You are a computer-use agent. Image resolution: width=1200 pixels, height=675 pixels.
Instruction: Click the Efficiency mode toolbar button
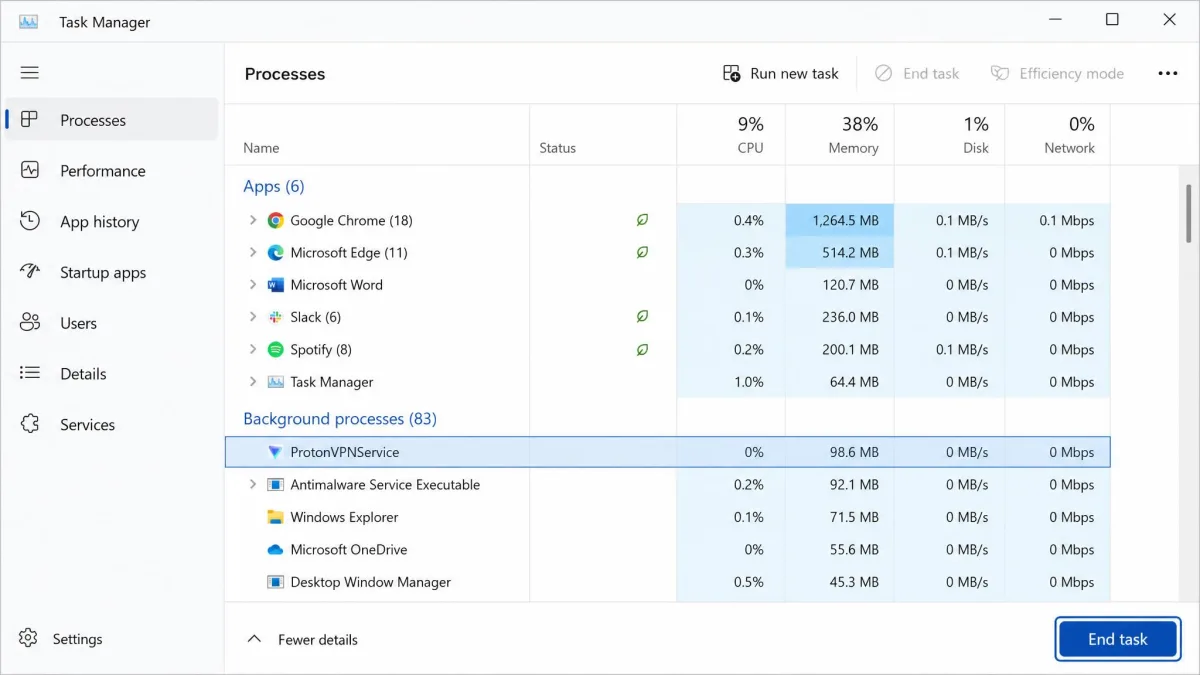click(1057, 73)
